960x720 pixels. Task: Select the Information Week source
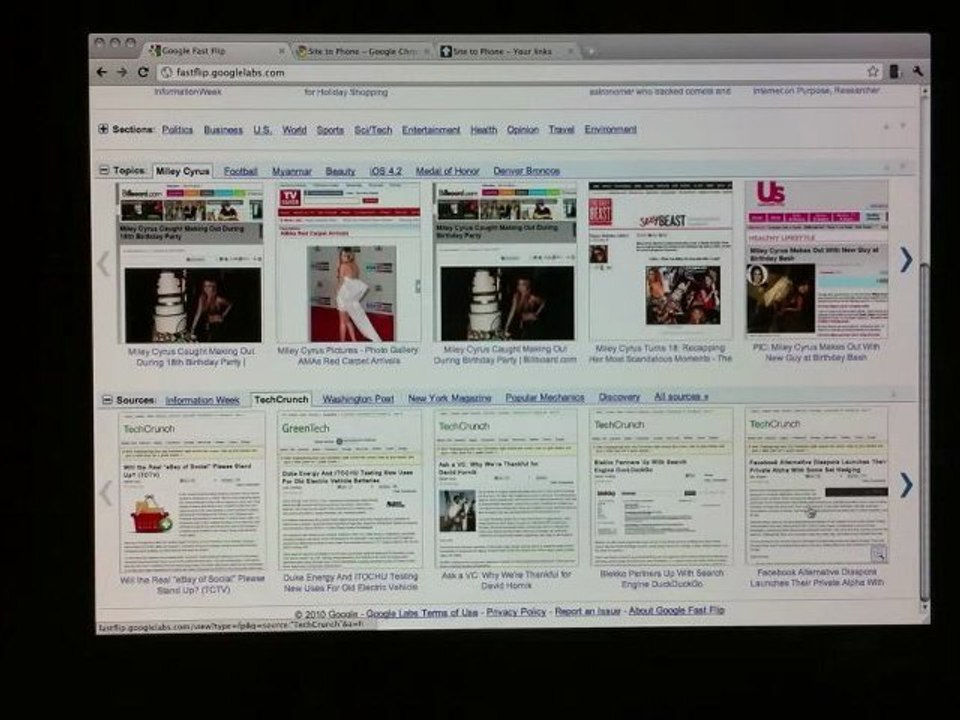click(202, 400)
